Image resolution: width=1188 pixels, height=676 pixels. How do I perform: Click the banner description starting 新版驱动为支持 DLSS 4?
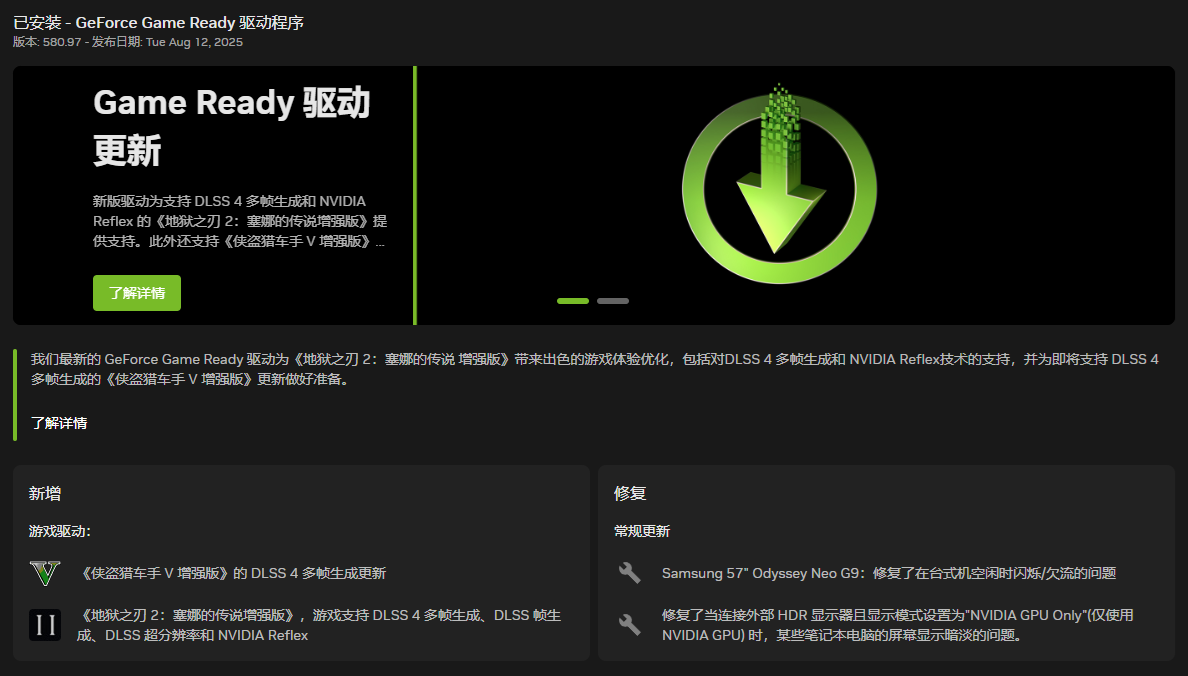pos(239,221)
